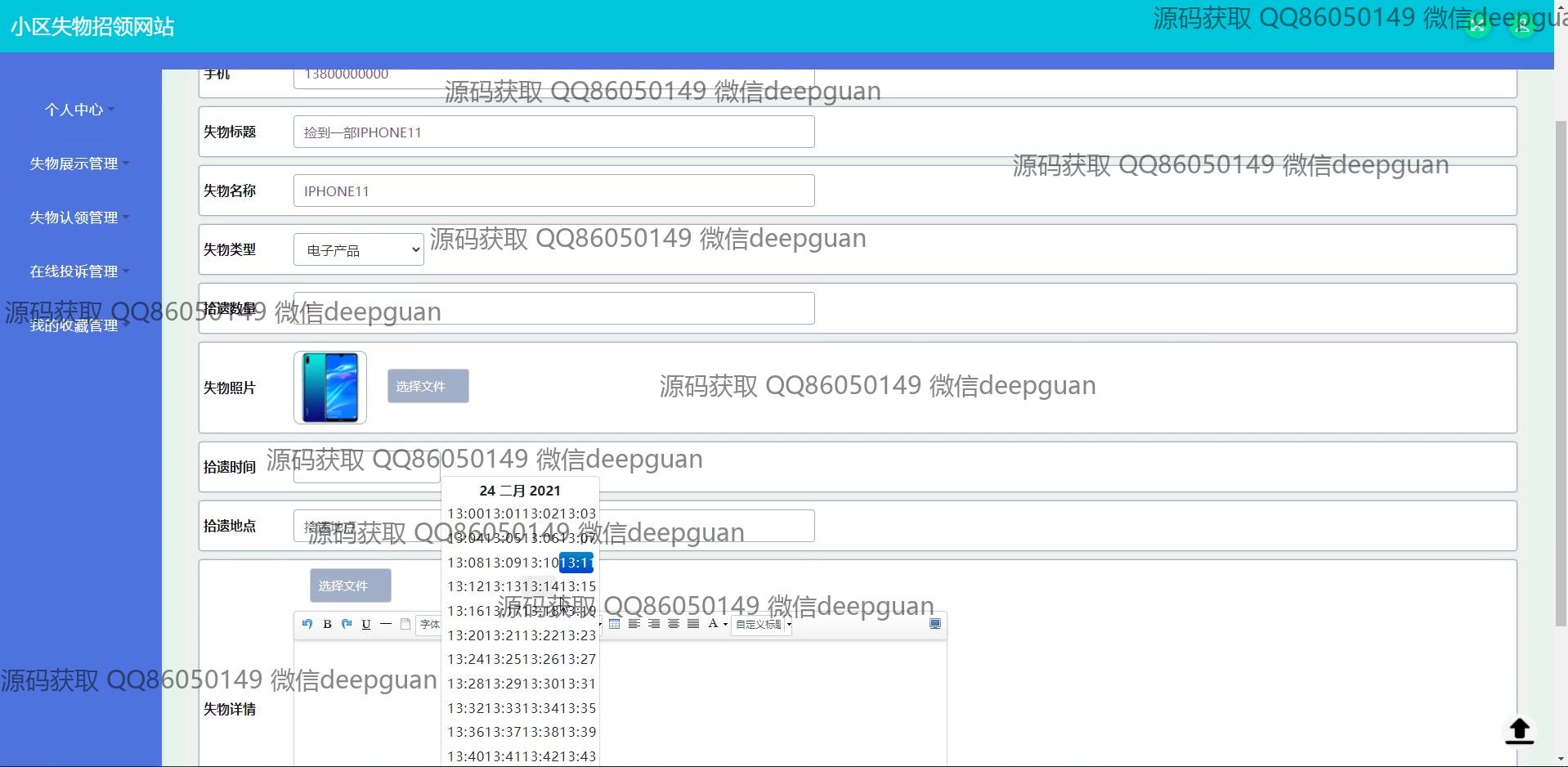The height and width of the screenshot is (767, 1568).
Task: Open the 失物类型 dropdown showing 电子产品
Action: click(x=359, y=249)
